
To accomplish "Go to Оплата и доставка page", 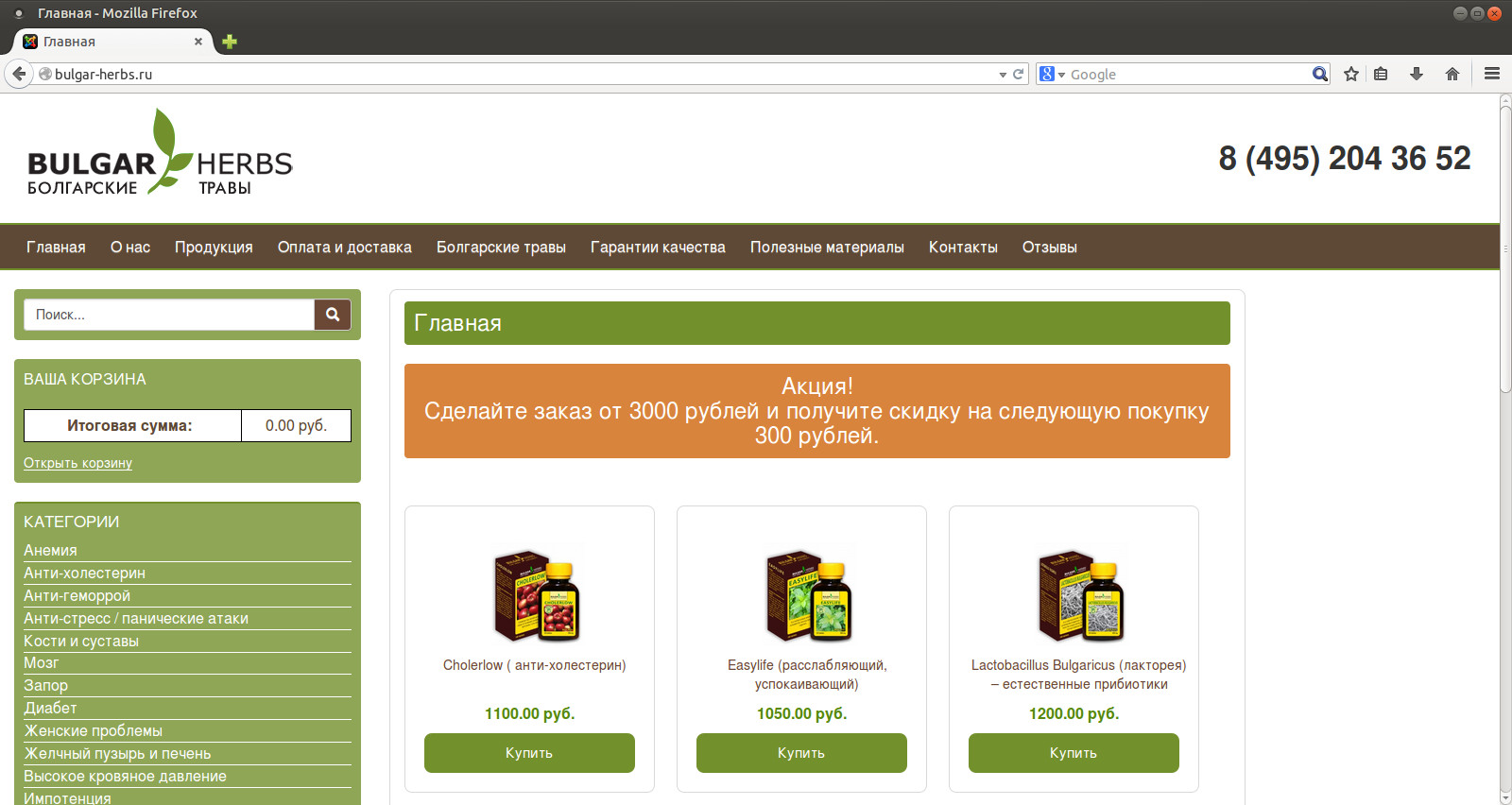I will point(344,248).
